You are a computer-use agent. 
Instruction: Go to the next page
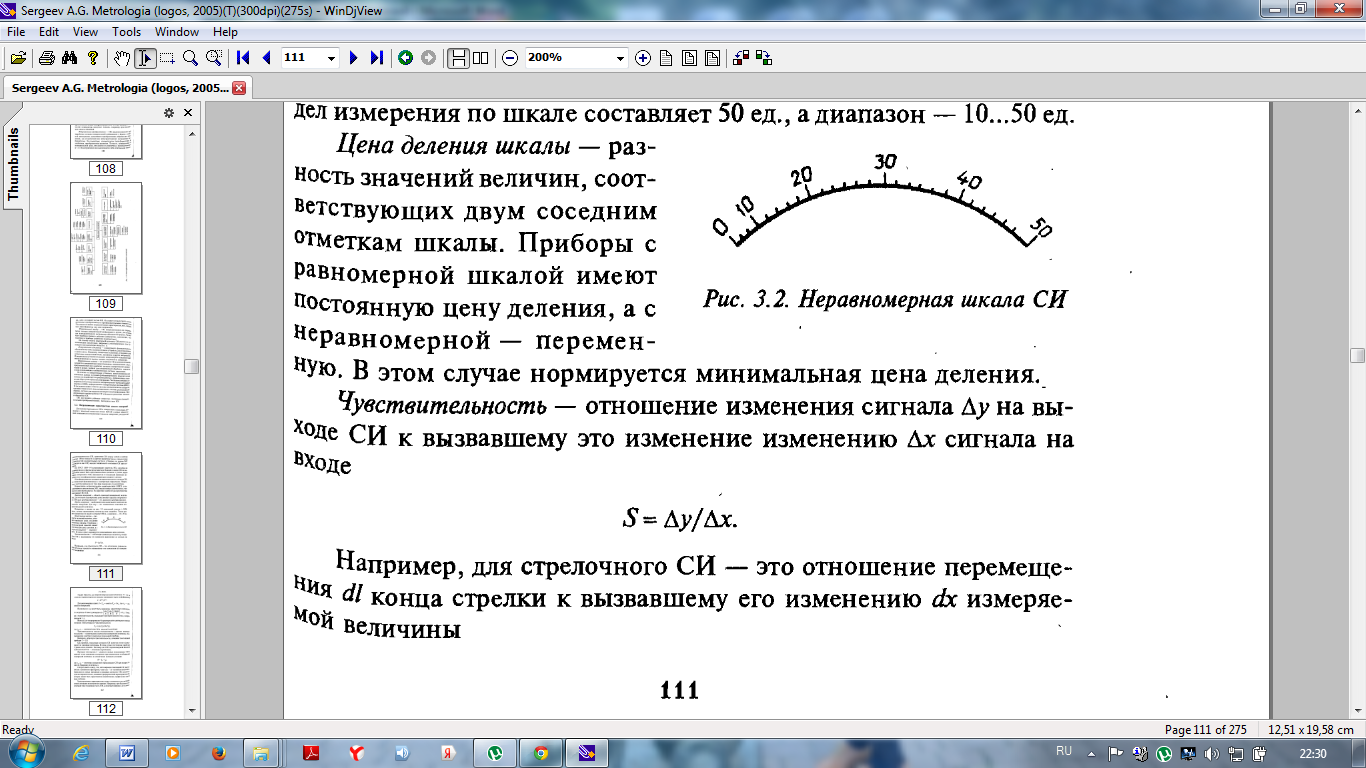[x=353, y=58]
